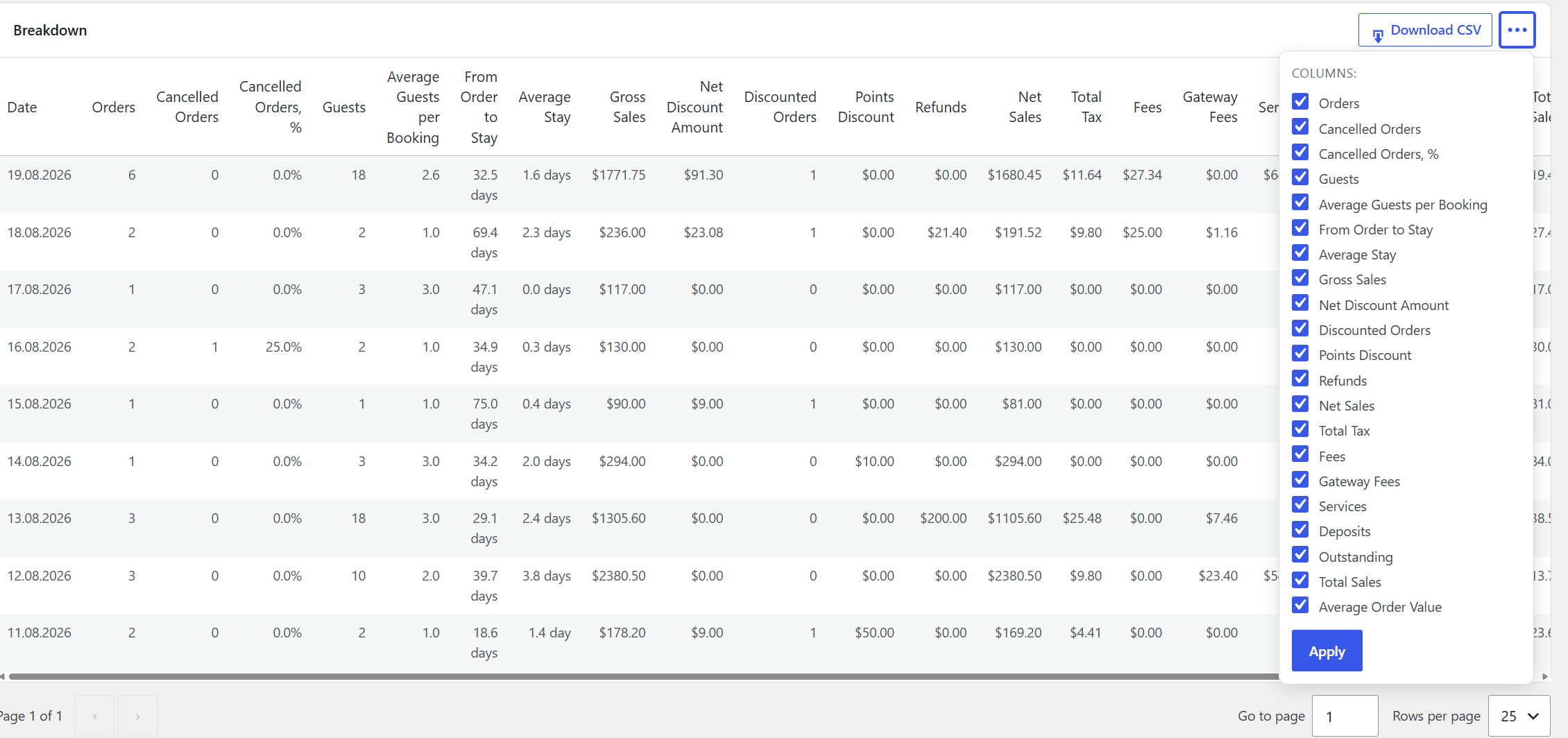1568x738 pixels.
Task: Click the scrollbar's left arrow
Action: pyautogui.click(x=3, y=676)
